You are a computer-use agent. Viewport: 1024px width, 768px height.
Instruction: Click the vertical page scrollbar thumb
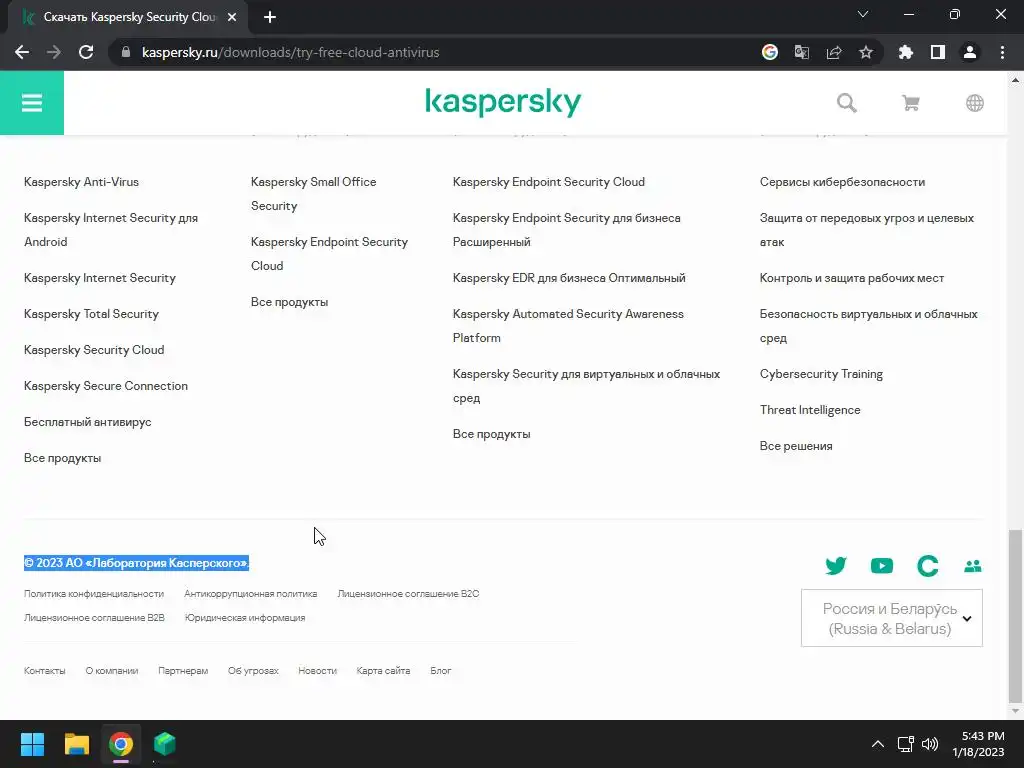click(1015, 614)
